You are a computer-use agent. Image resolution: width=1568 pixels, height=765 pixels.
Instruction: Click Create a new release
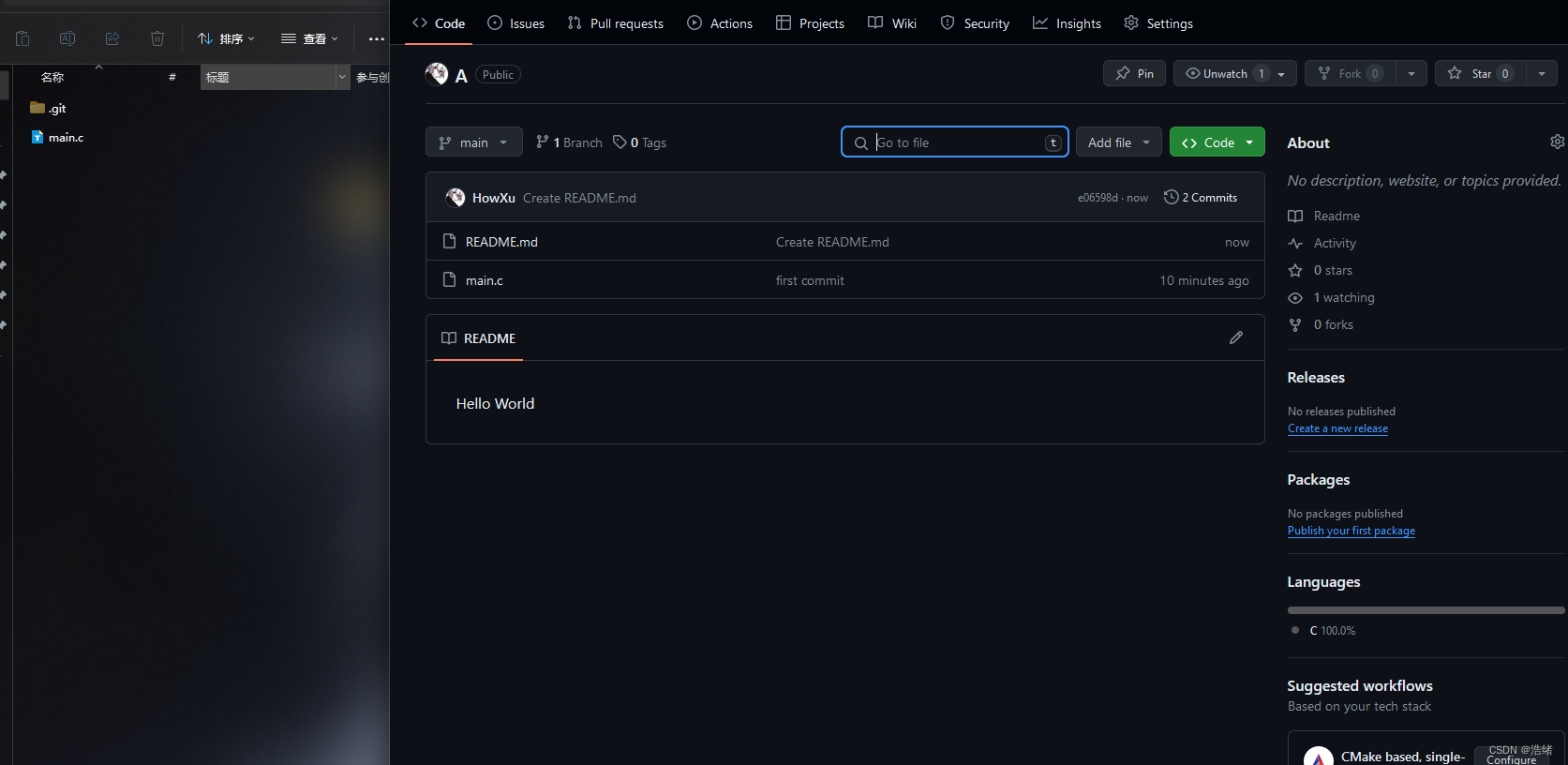pos(1337,428)
